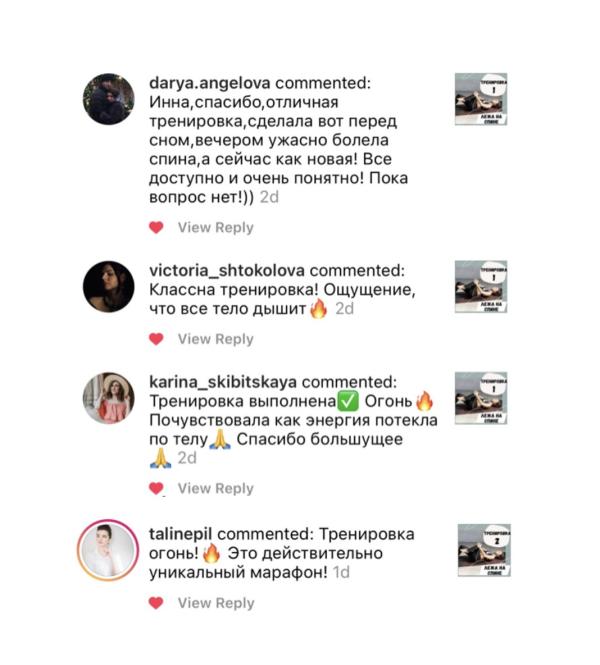Toggle heart on karina_skibitskaya's comment
The width and height of the screenshot is (600, 665).
click(x=156, y=488)
